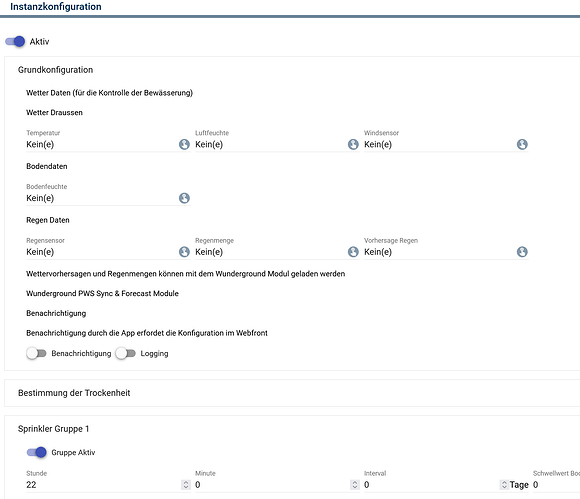Collapse the Grundkonfiguration section

click(x=55, y=70)
